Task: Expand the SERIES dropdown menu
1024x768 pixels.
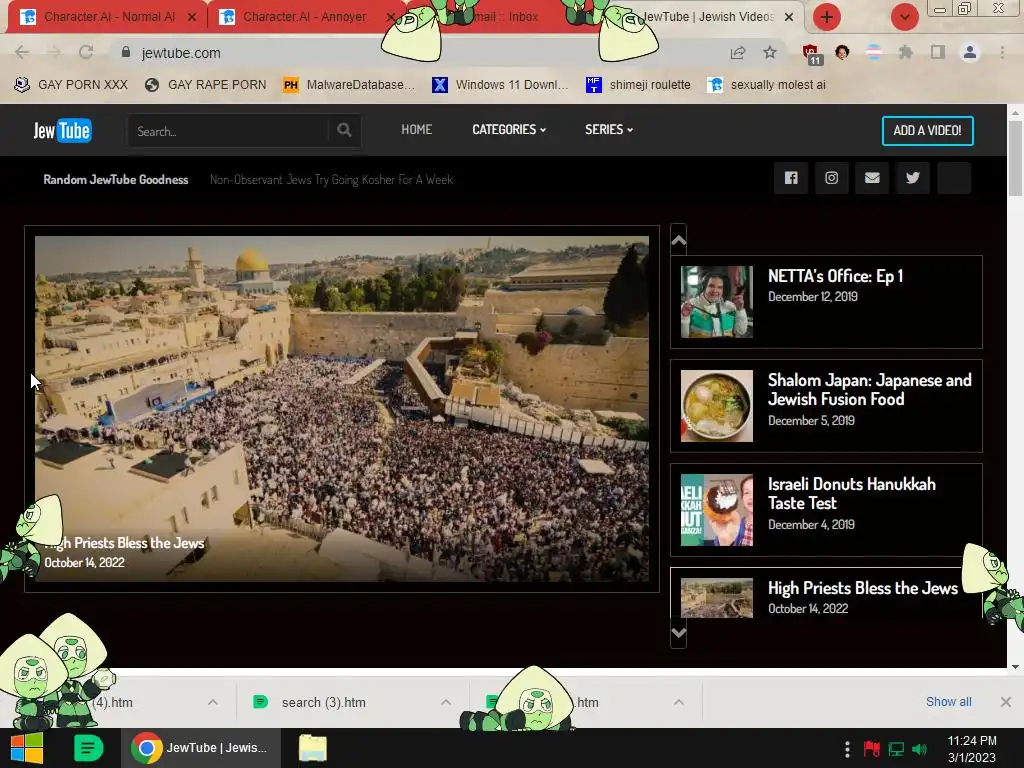Action: 609,130
